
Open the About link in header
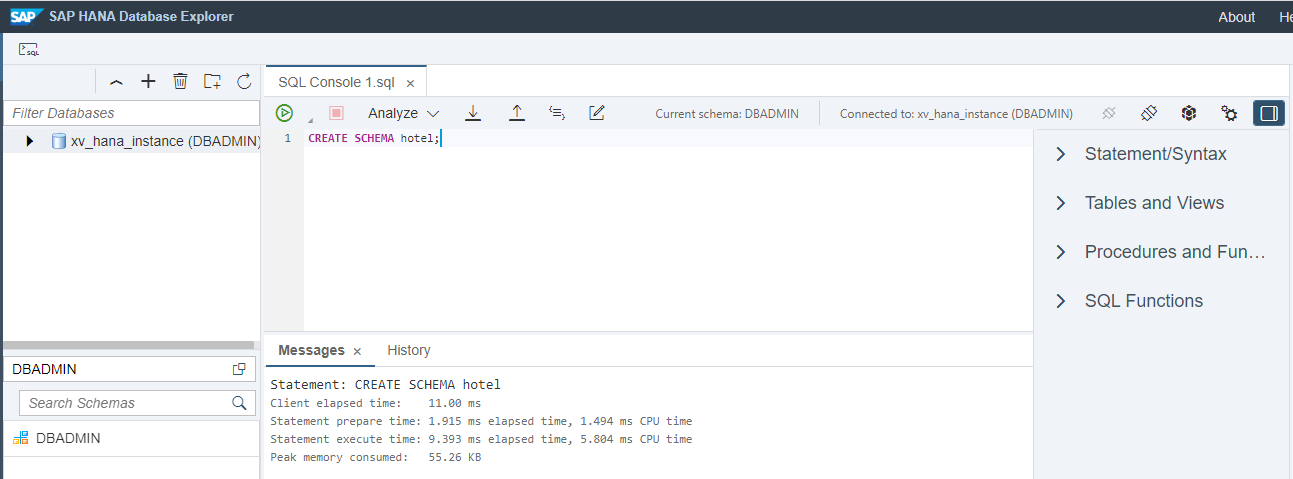1236,17
